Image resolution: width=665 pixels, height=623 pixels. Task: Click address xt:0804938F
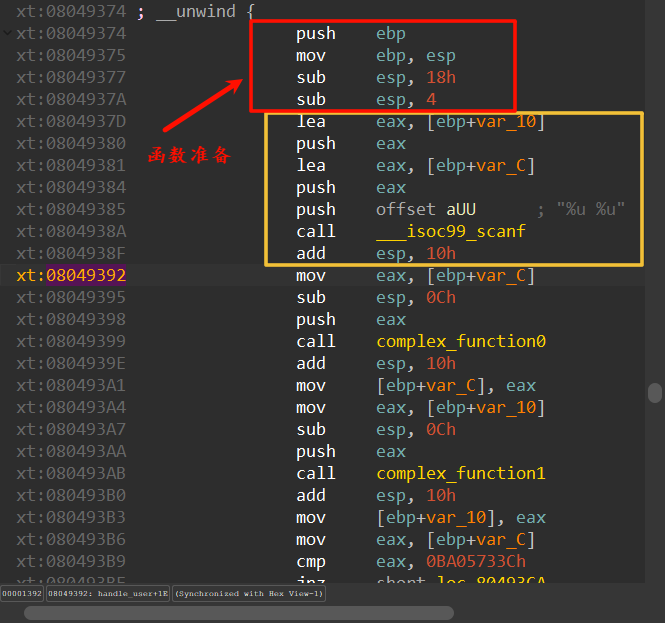(x=71, y=254)
